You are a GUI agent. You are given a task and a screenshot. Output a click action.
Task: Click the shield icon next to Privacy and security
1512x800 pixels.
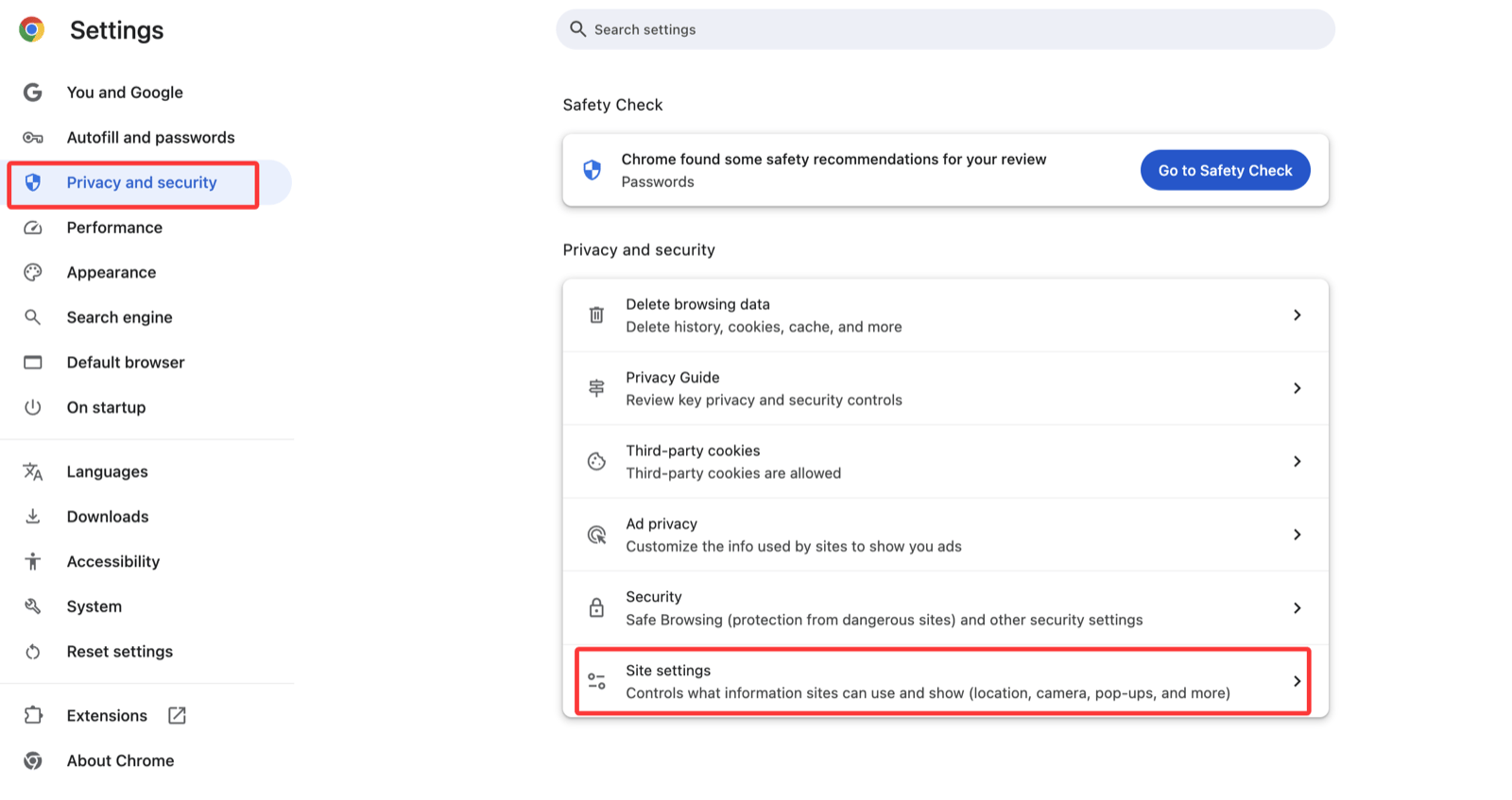[33, 182]
